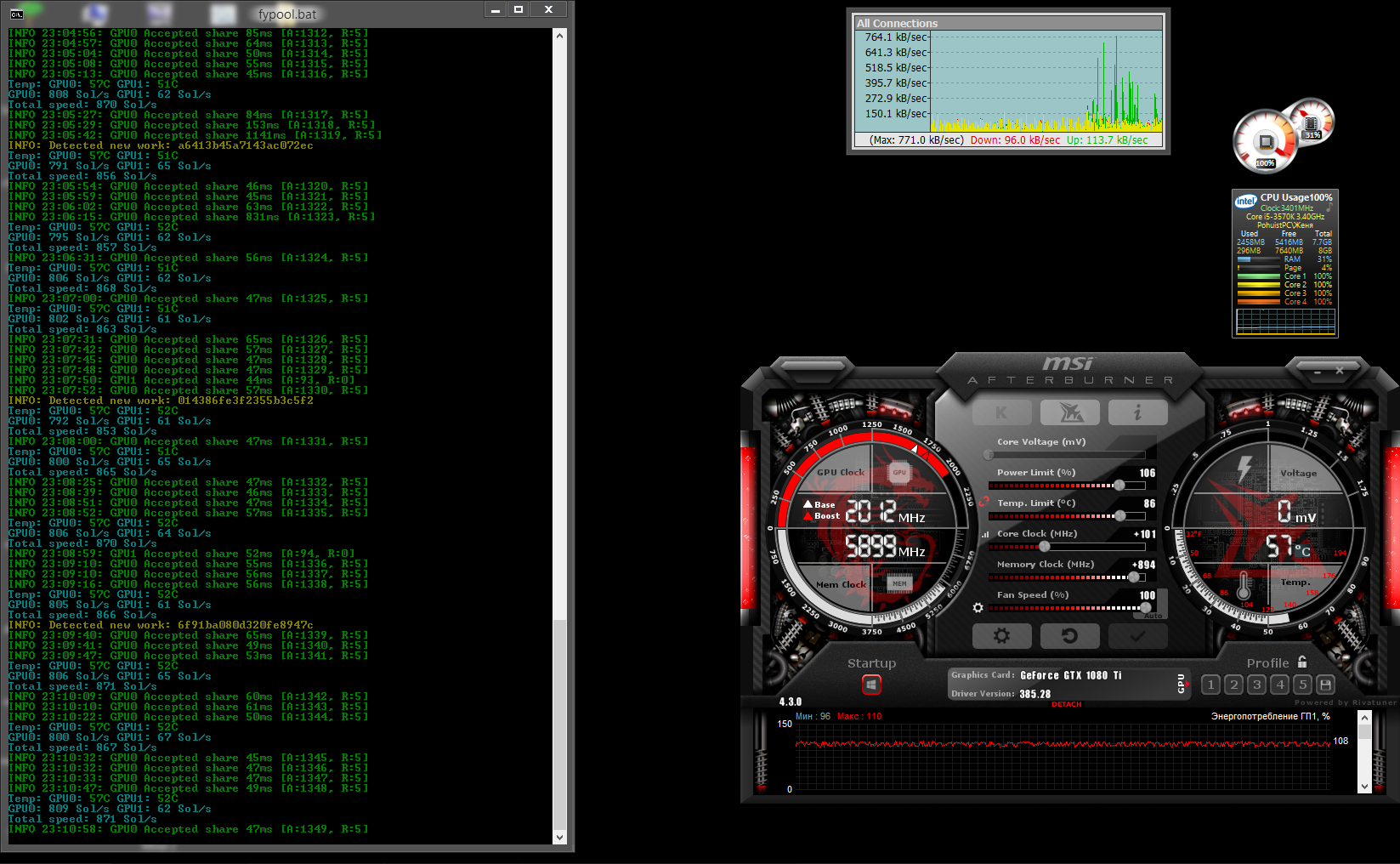Viewport: 1400px width, 864px height.
Task: Click the console scrollbar down arrow
Action: pyautogui.click(x=559, y=837)
